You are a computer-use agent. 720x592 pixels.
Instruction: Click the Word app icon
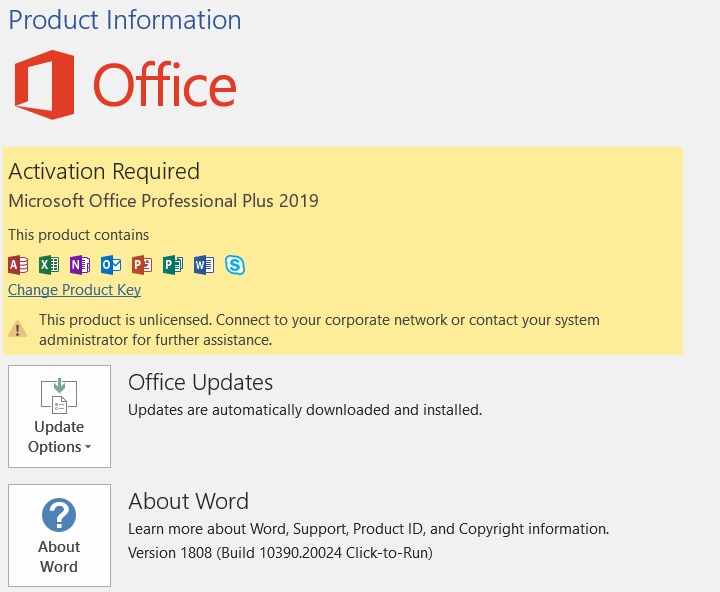coord(204,265)
